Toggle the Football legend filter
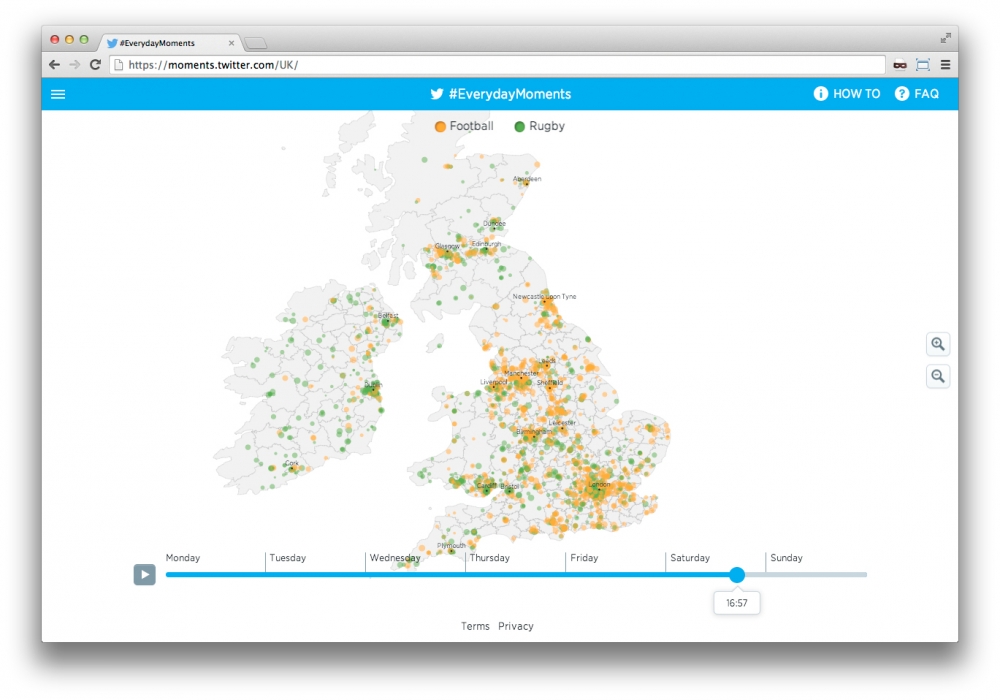 [x=464, y=126]
